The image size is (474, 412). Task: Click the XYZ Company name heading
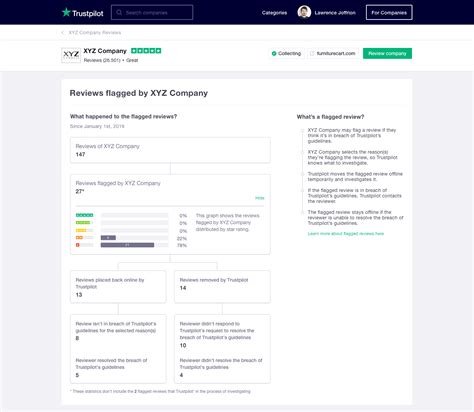pyautogui.click(x=105, y=51)
